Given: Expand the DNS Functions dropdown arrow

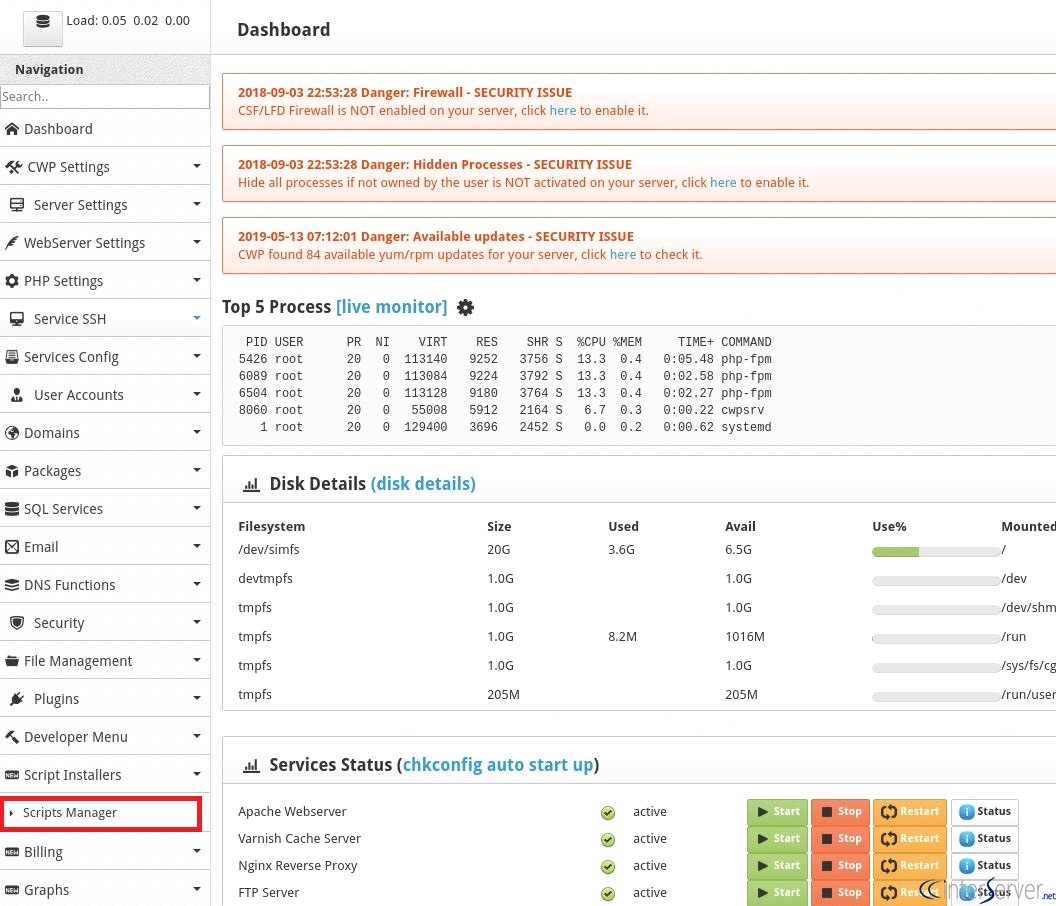Looking at the screenshot, I should click(x=197, y=585).
